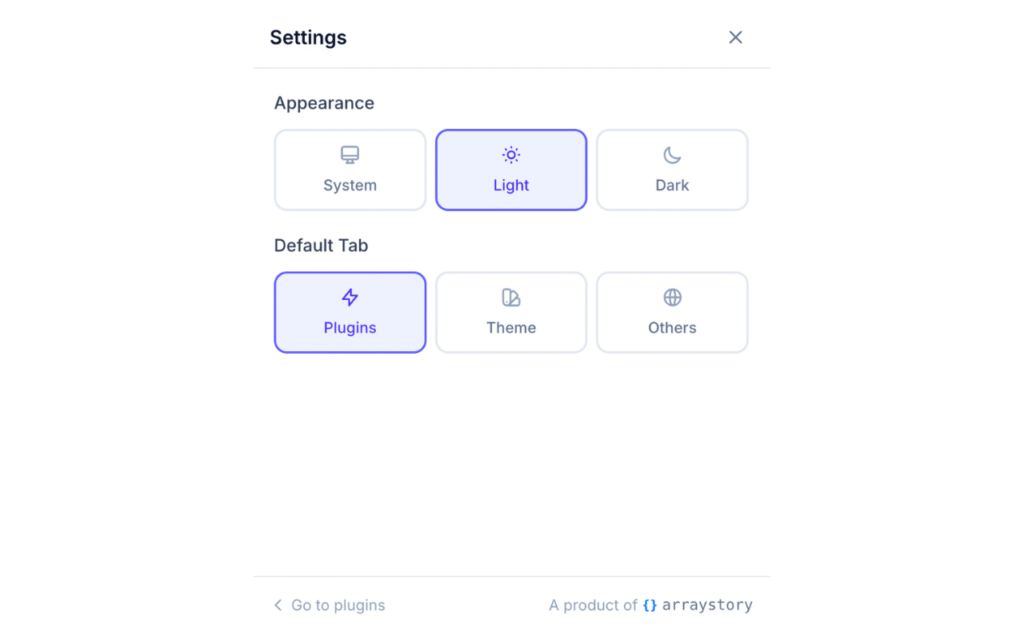This screenshot has height=640, width=1024.
Task: Click the monitor icon for System appearance
Action: click(349, 155)
